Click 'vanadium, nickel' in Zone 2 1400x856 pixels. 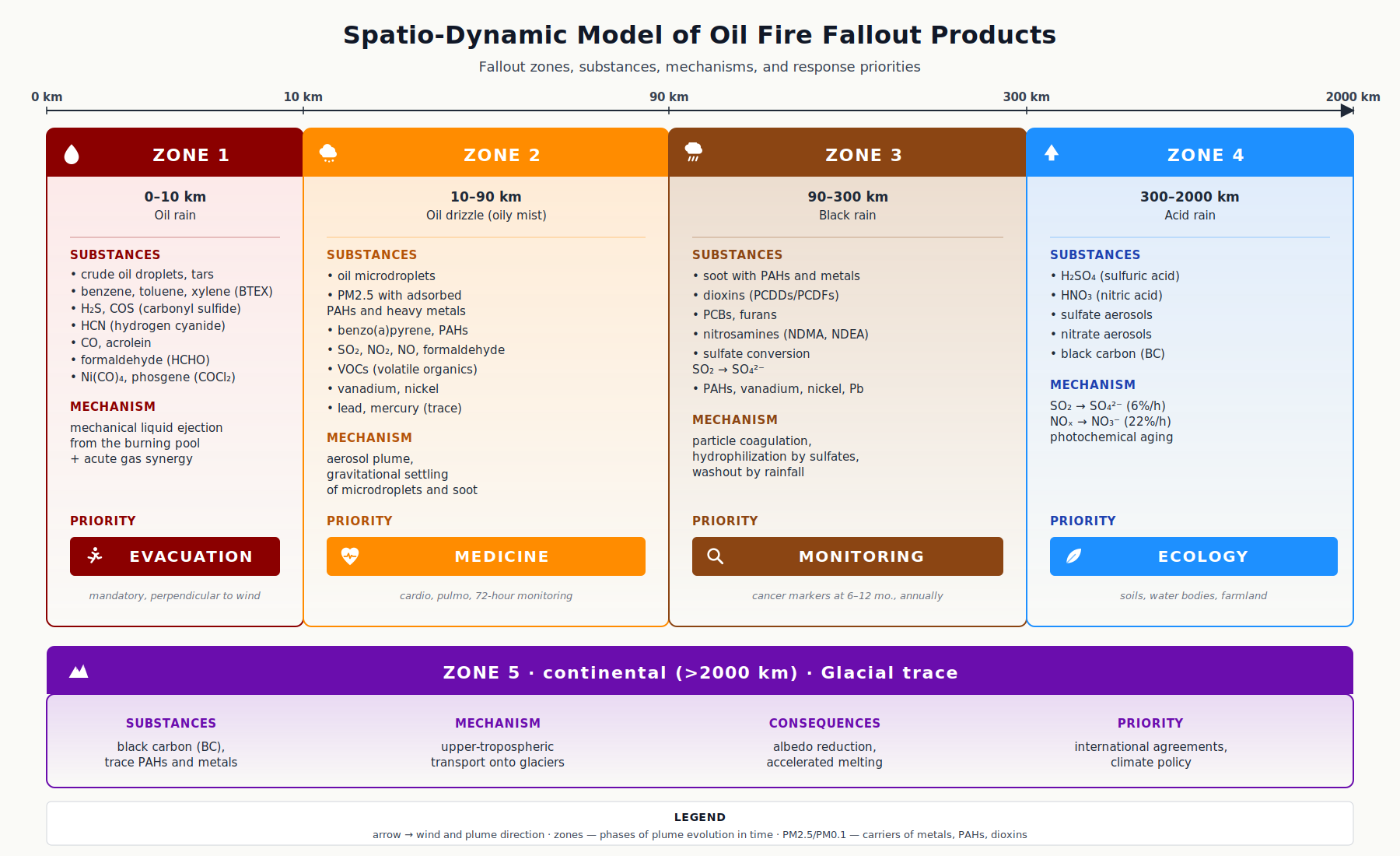pyautogui.click(x=388, y=388)
